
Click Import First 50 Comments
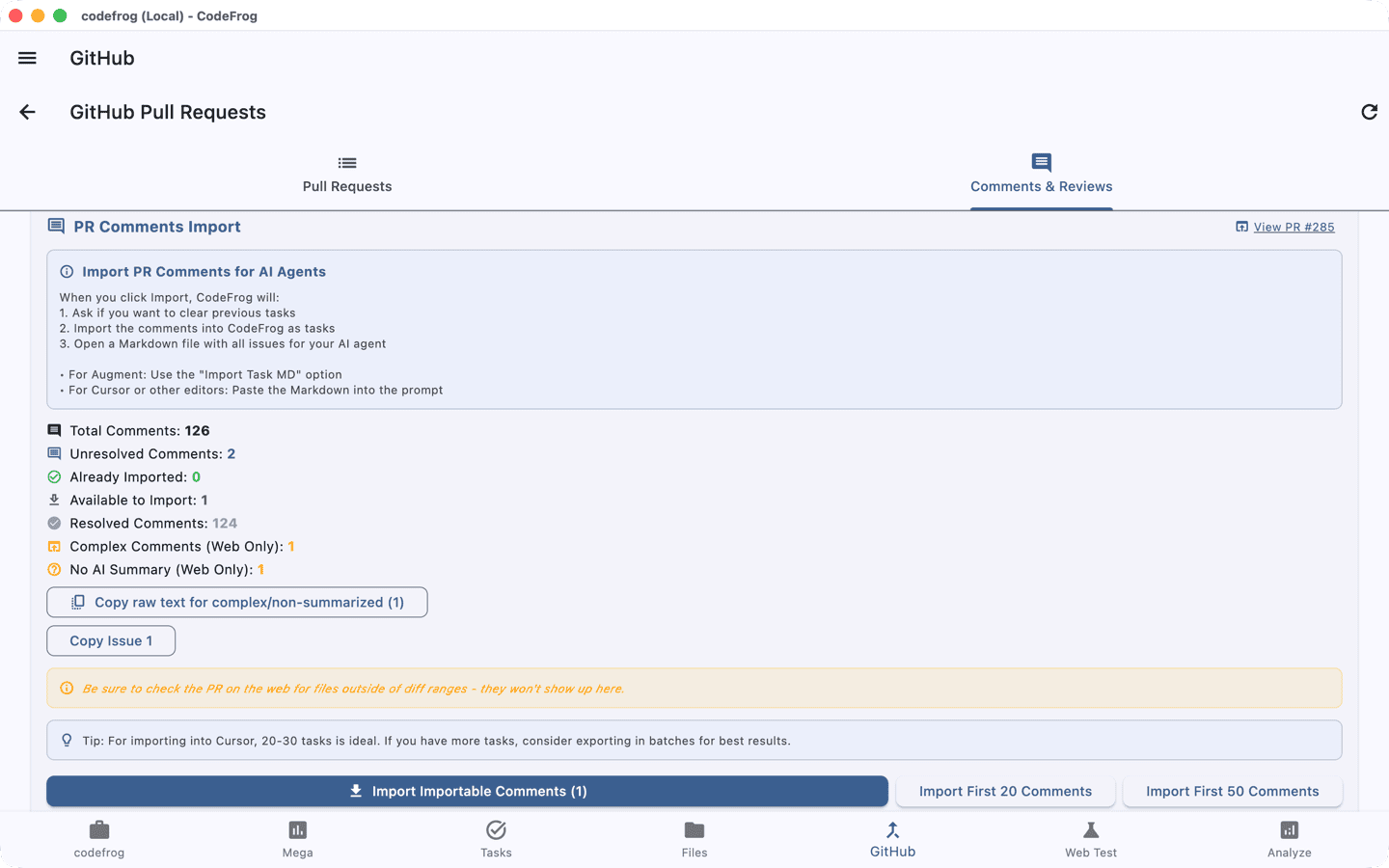point(1232,791)
